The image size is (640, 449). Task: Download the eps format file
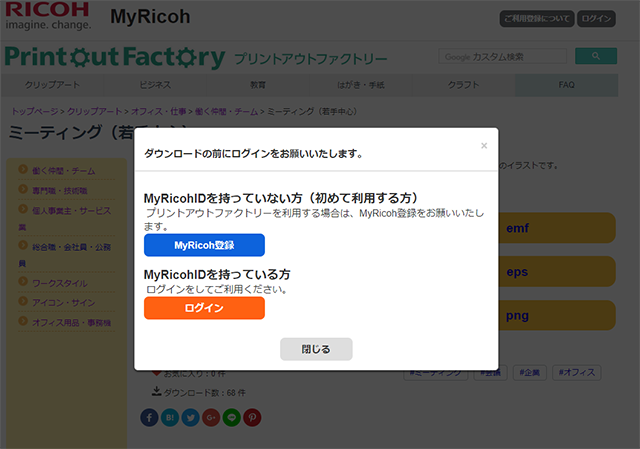557,271
